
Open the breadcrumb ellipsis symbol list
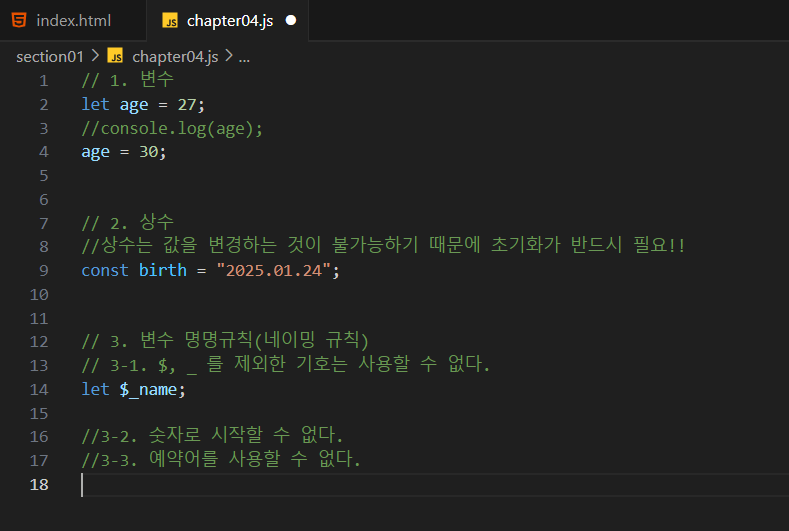pos(244,58)
